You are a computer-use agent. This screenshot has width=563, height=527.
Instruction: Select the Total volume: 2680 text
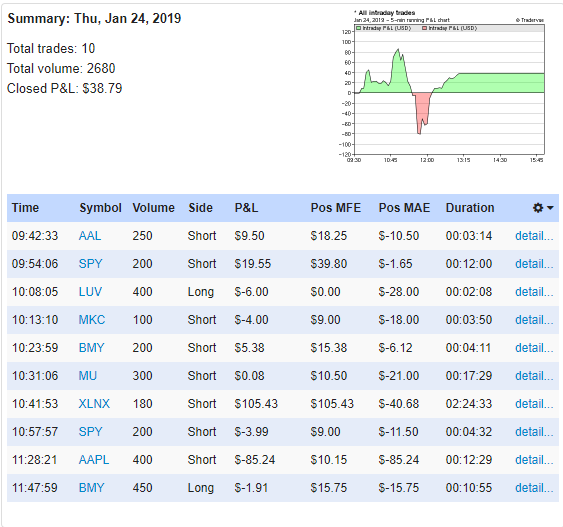pos(61,68)
